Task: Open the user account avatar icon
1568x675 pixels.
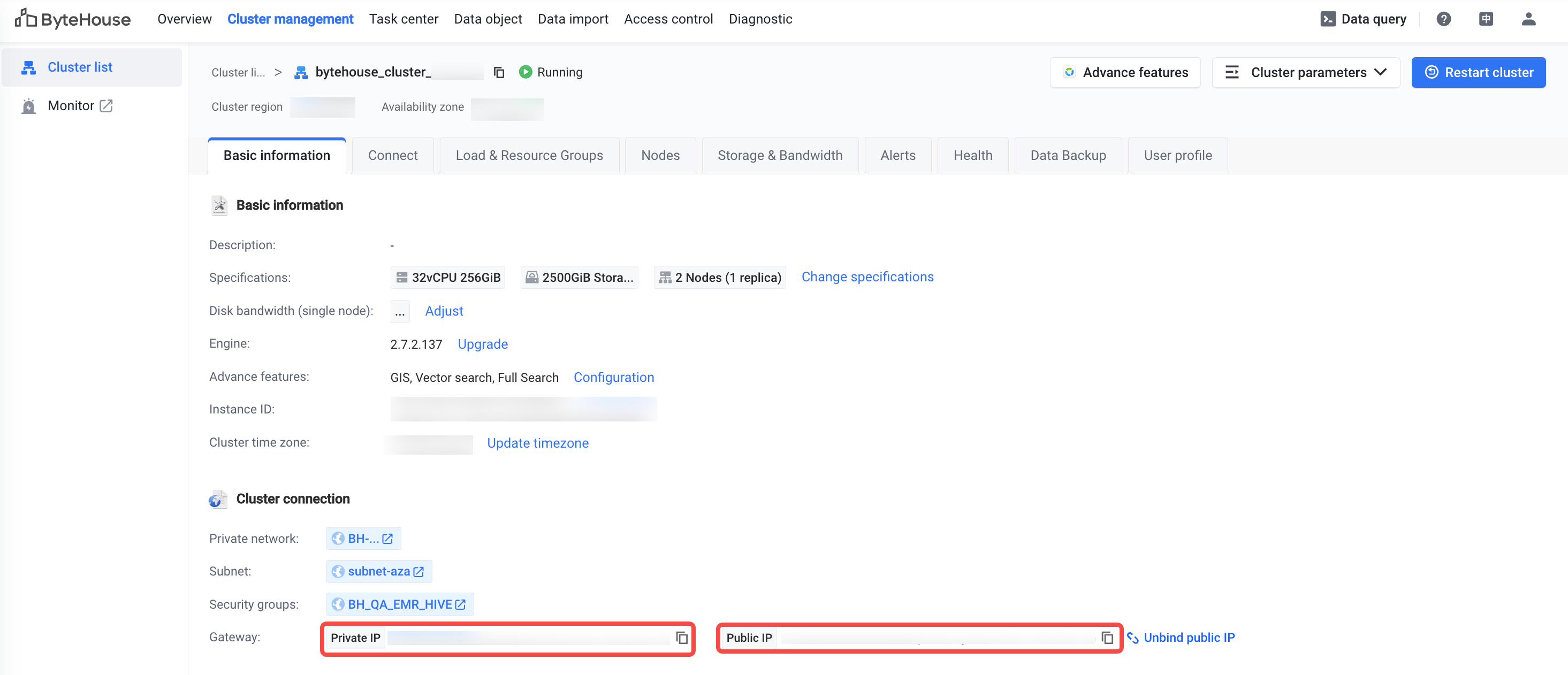Action: pos(1528,19)
